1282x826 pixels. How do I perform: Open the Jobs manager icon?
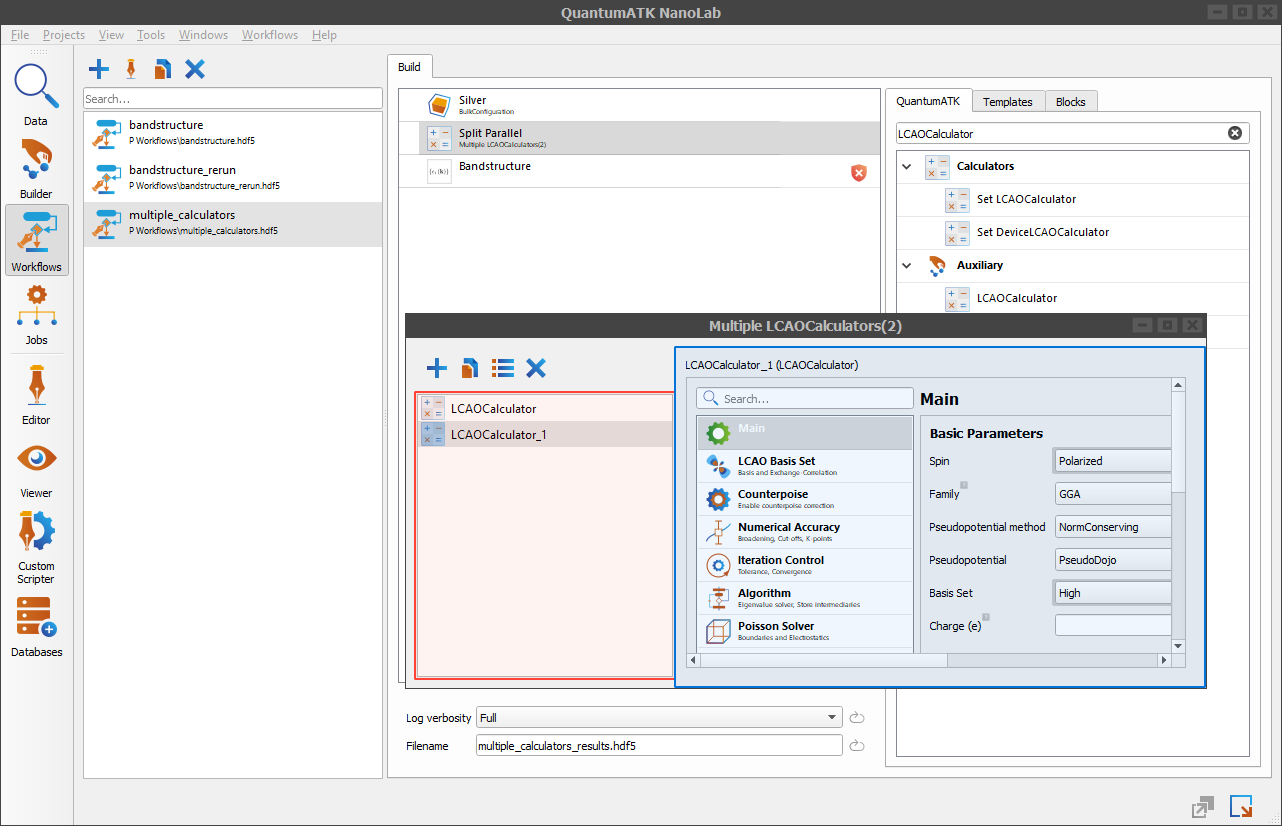click(x=36, y=314)
